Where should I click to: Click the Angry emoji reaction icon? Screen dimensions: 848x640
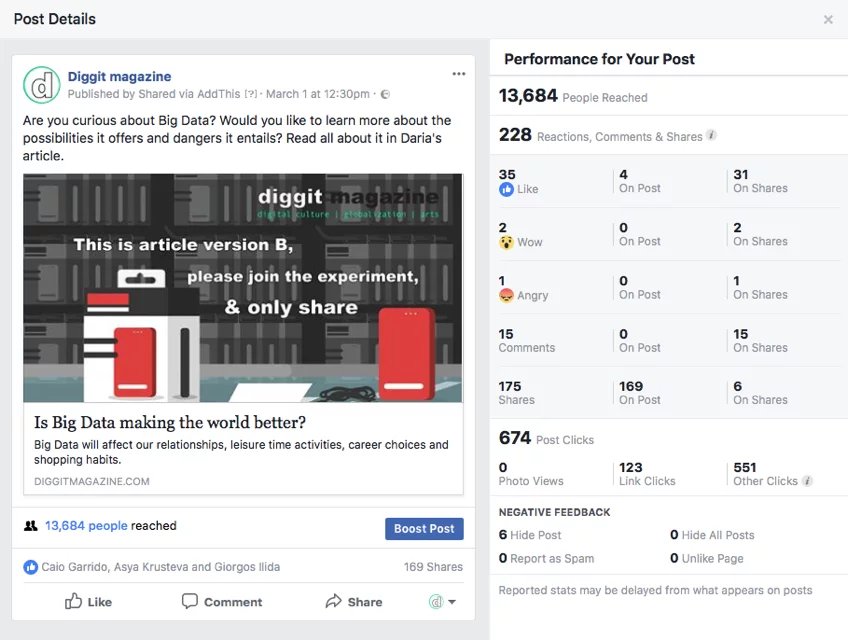506,295
